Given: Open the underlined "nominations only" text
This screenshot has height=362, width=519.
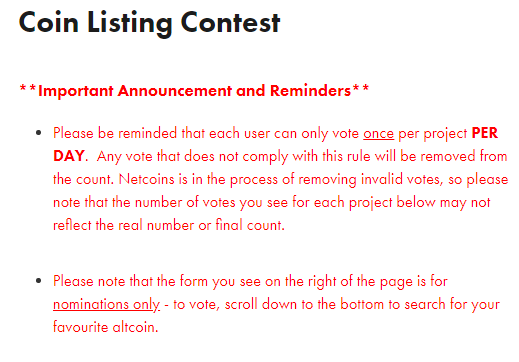Looking at the screenshot, I should tap(106, 304).
